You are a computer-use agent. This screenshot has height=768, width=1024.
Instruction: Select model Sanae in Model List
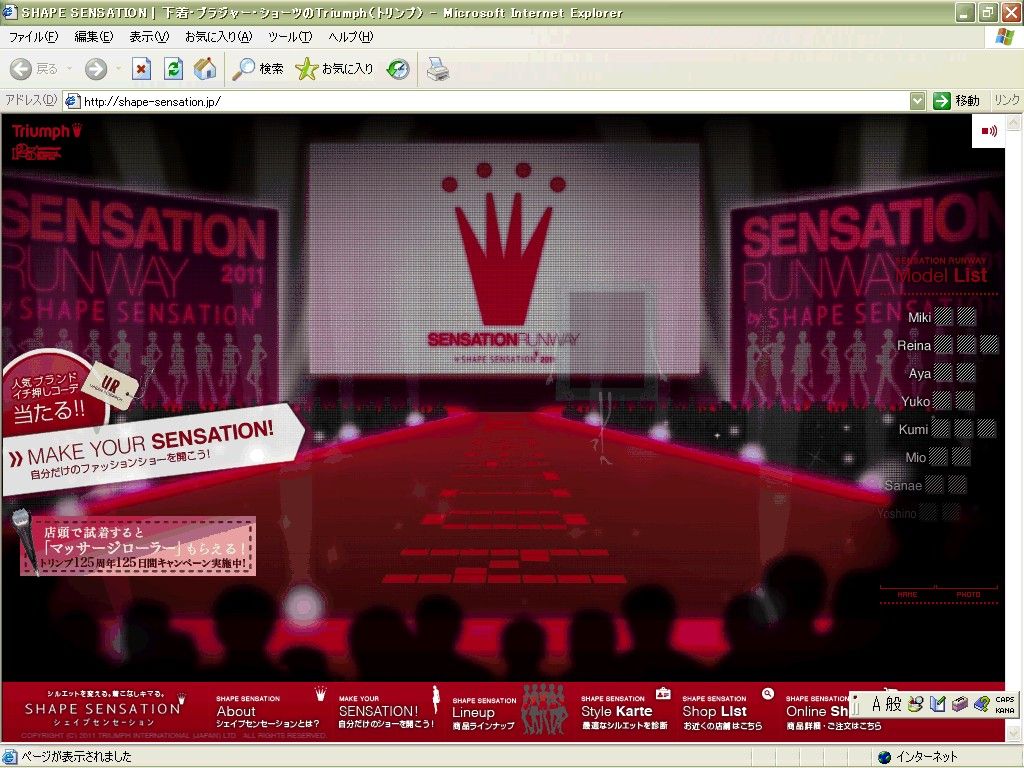pos(903,485)
